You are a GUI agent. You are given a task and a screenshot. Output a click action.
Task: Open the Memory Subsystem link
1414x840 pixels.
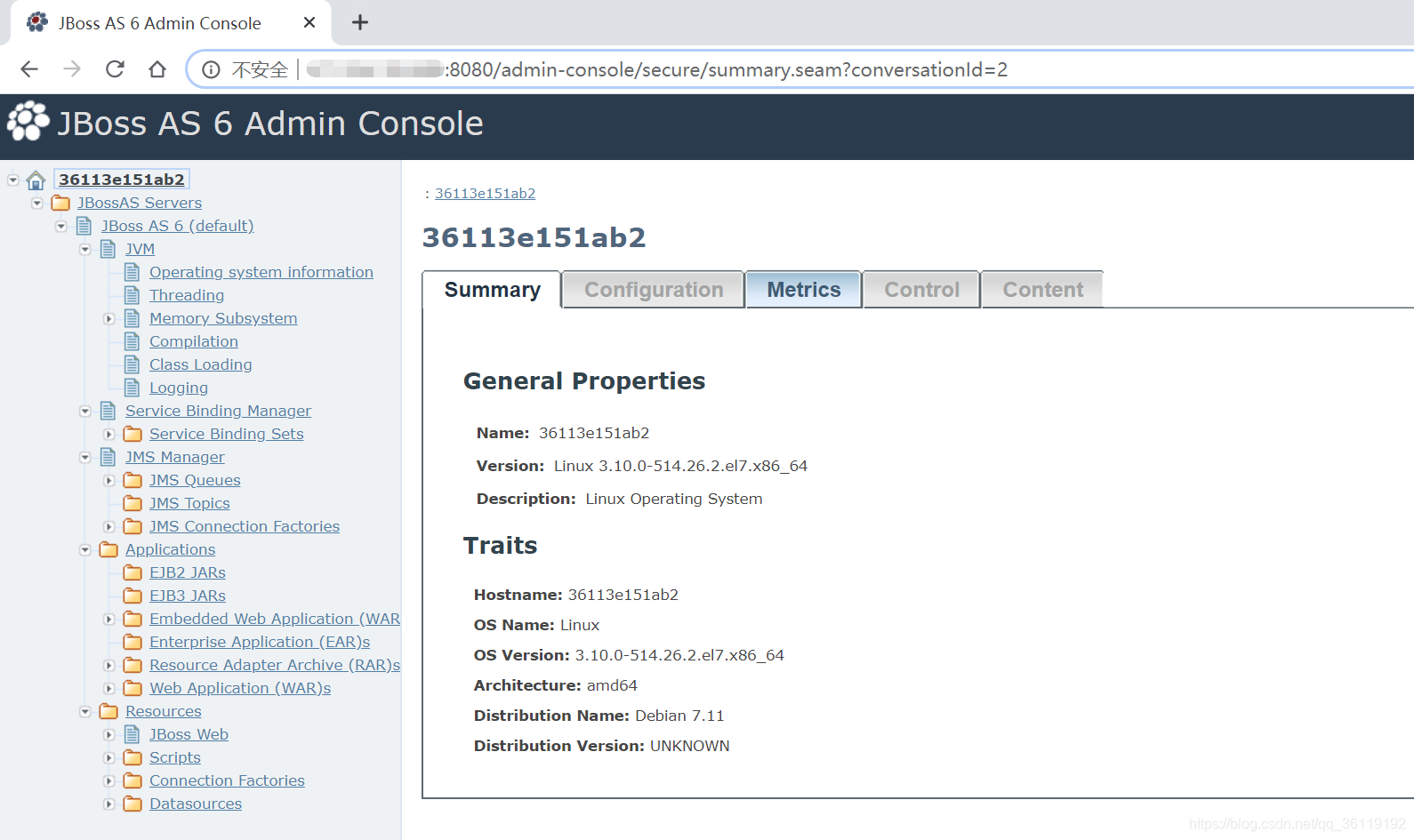coord(223,318)
